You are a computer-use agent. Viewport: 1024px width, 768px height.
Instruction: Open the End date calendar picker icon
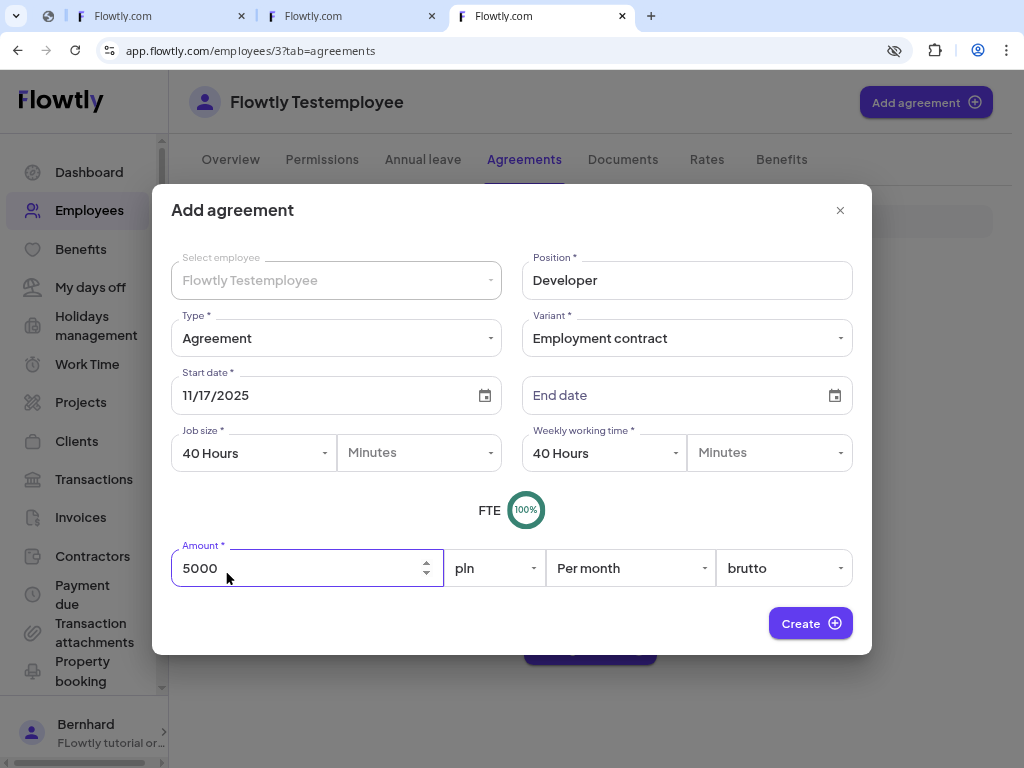coord(835,395)
